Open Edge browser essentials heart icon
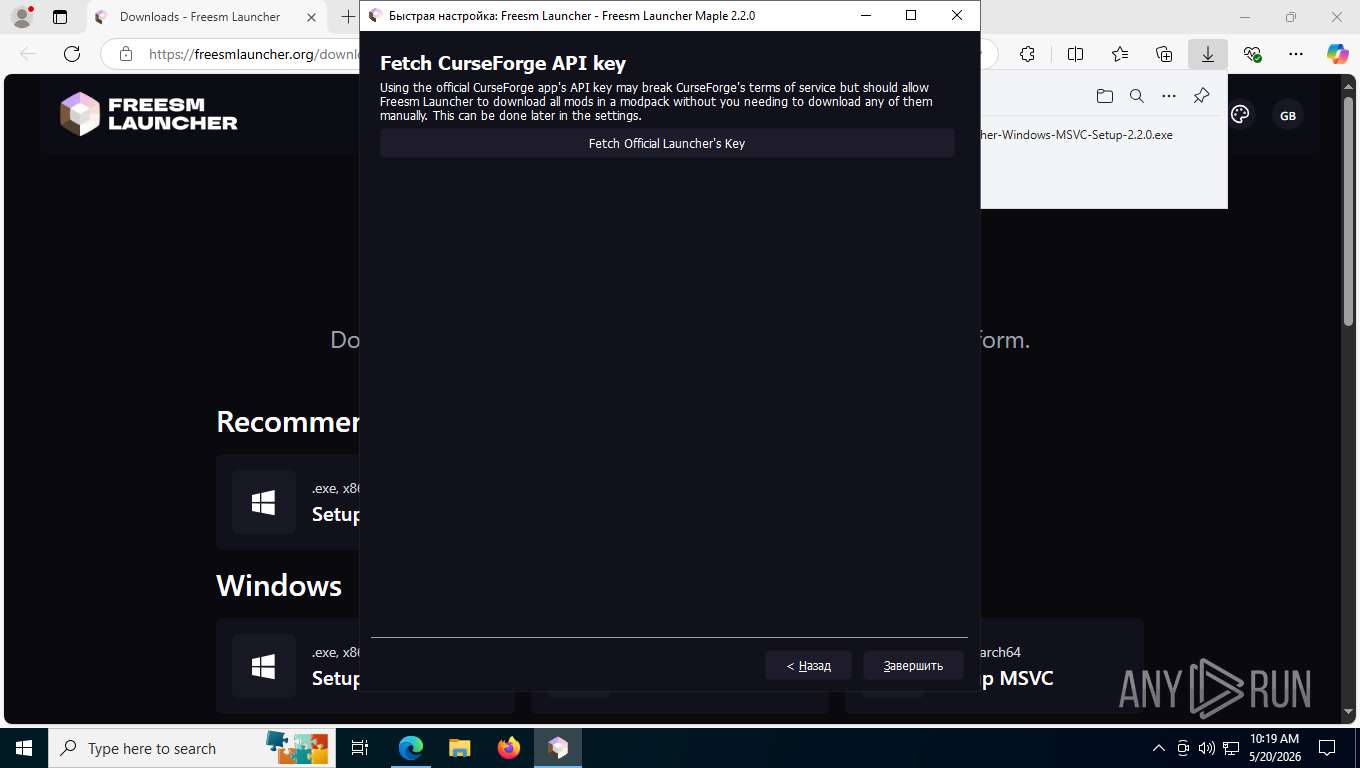Viewport: 1360px width, 768px height. pos(1252,54)
